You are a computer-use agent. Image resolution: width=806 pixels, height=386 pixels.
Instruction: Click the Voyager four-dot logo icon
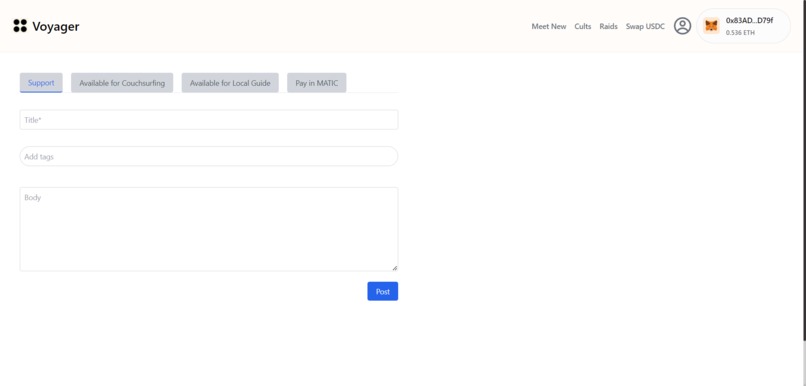(20, 26)
